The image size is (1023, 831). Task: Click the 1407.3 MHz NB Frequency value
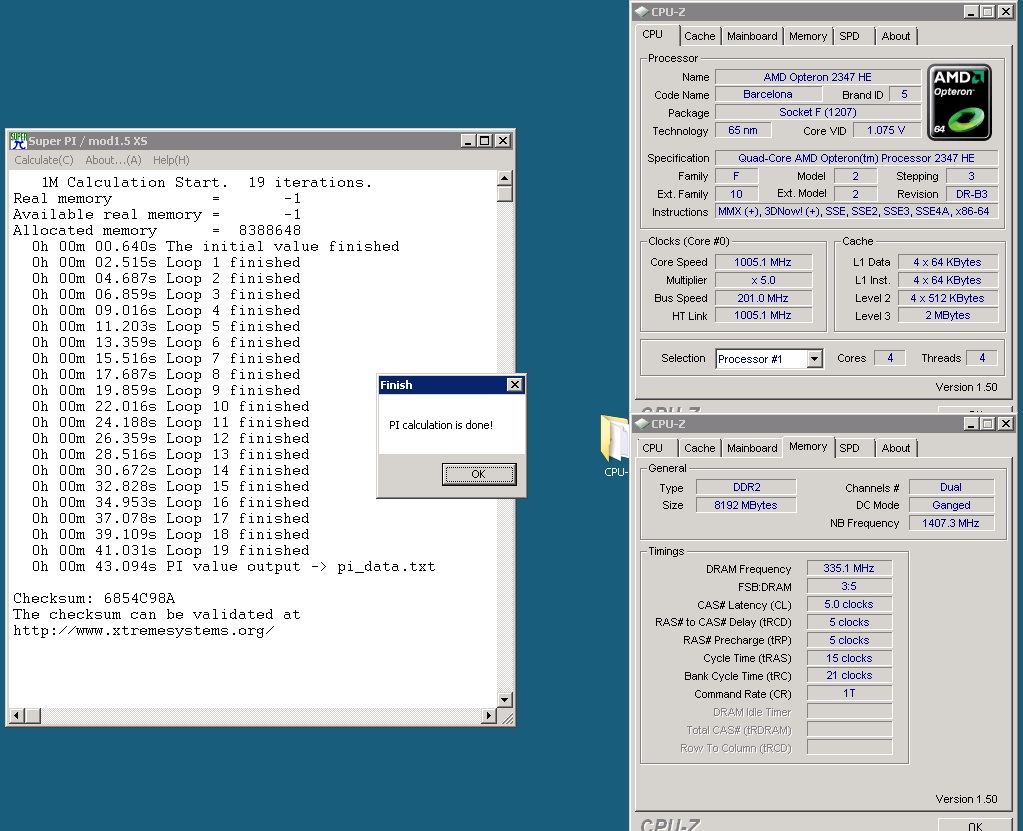tap(951, 523)
